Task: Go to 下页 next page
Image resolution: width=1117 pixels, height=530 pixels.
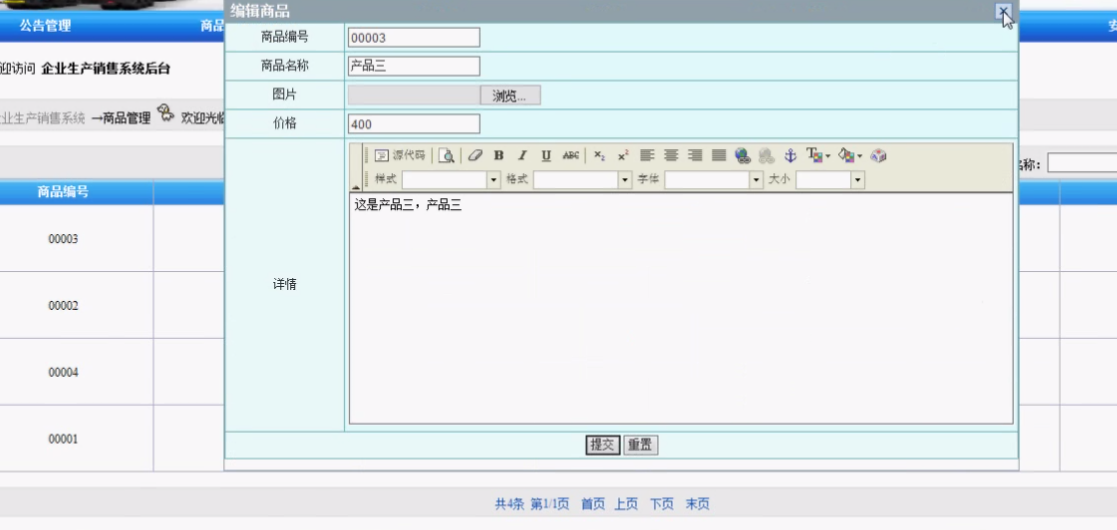Action: pyautogui.click(x=662, y=504)
